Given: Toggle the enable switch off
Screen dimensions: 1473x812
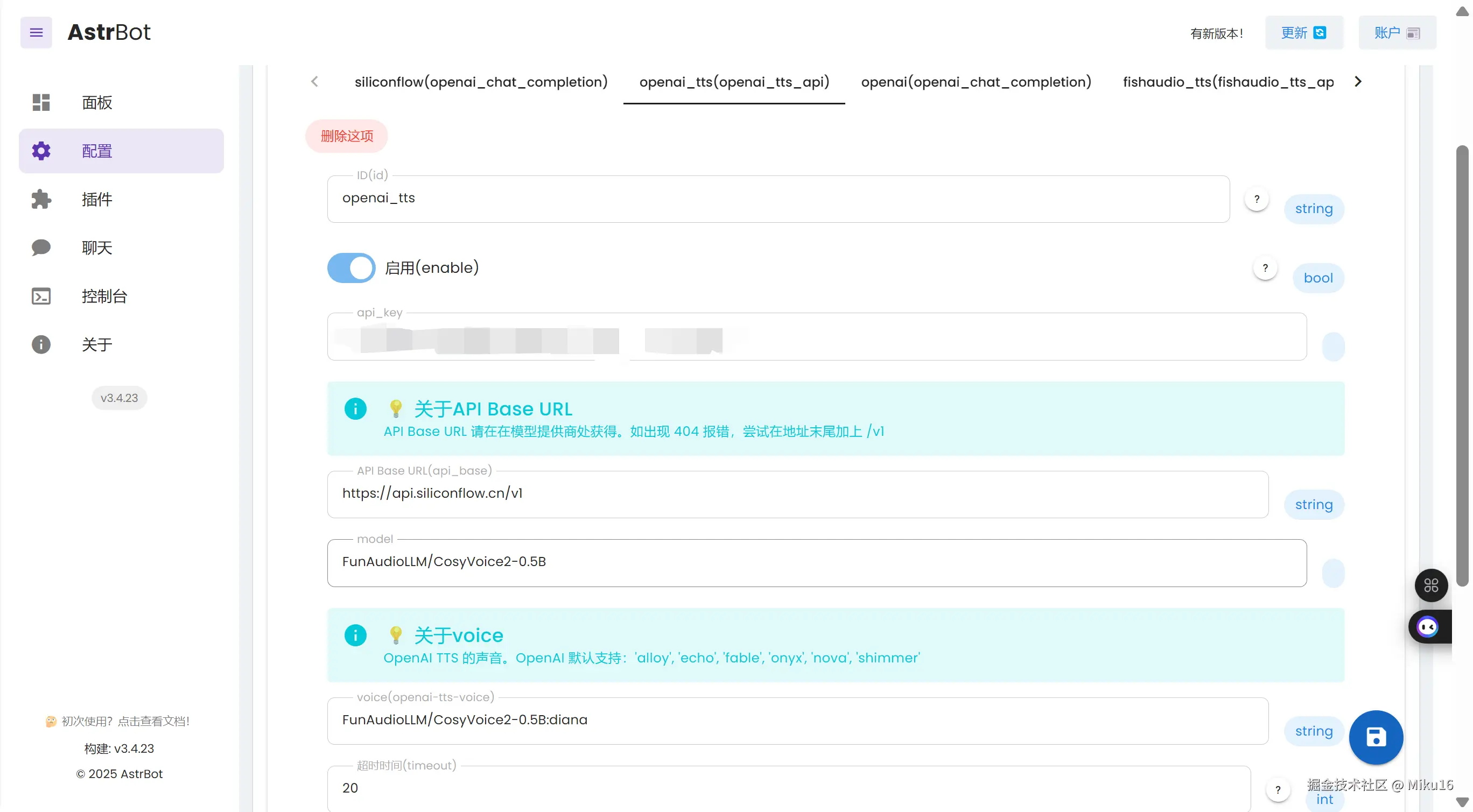Looking at the screenshot, I should coord(351,268).
